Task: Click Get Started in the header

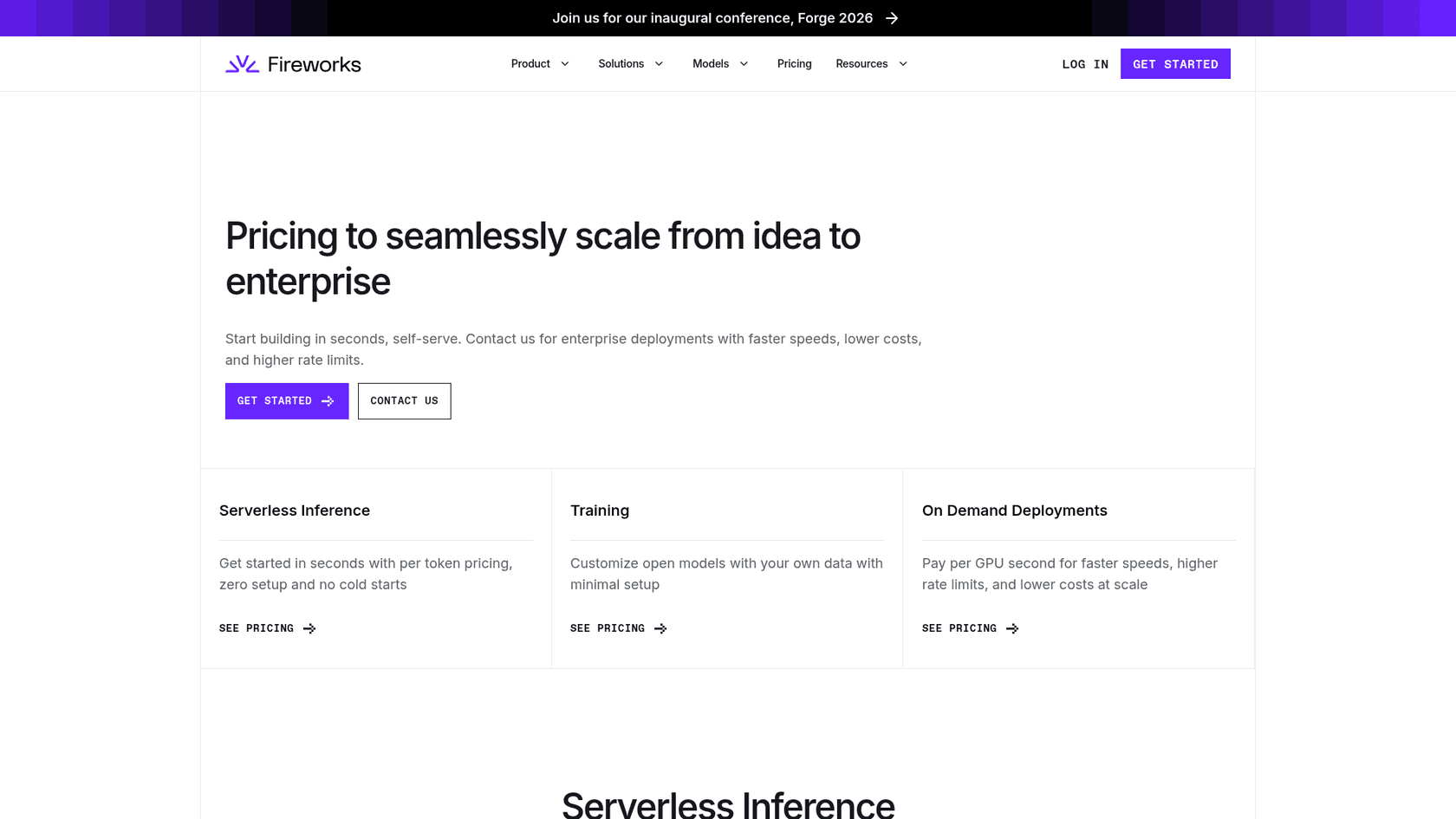Action: pos(1175,64)
